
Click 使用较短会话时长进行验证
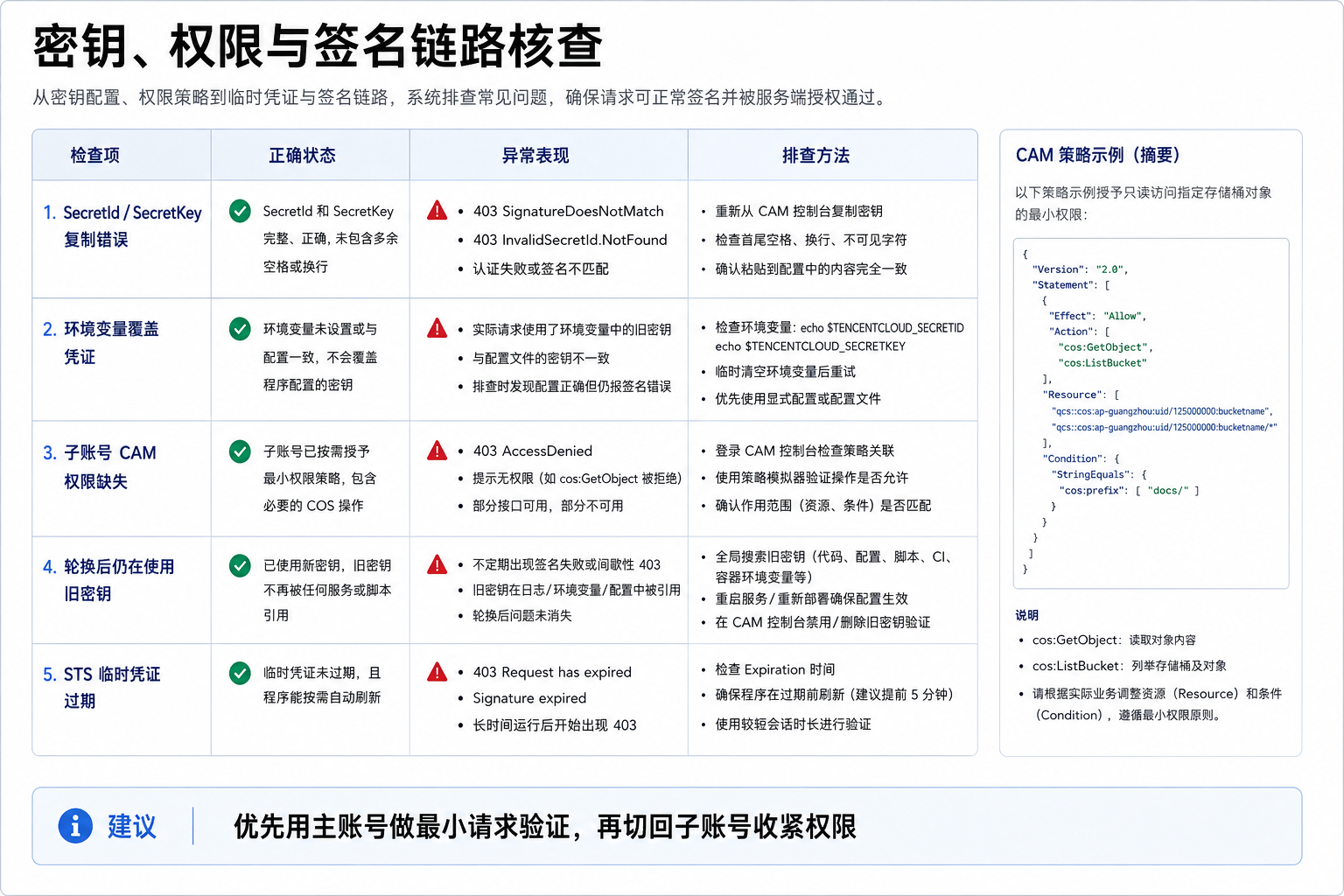793,724
